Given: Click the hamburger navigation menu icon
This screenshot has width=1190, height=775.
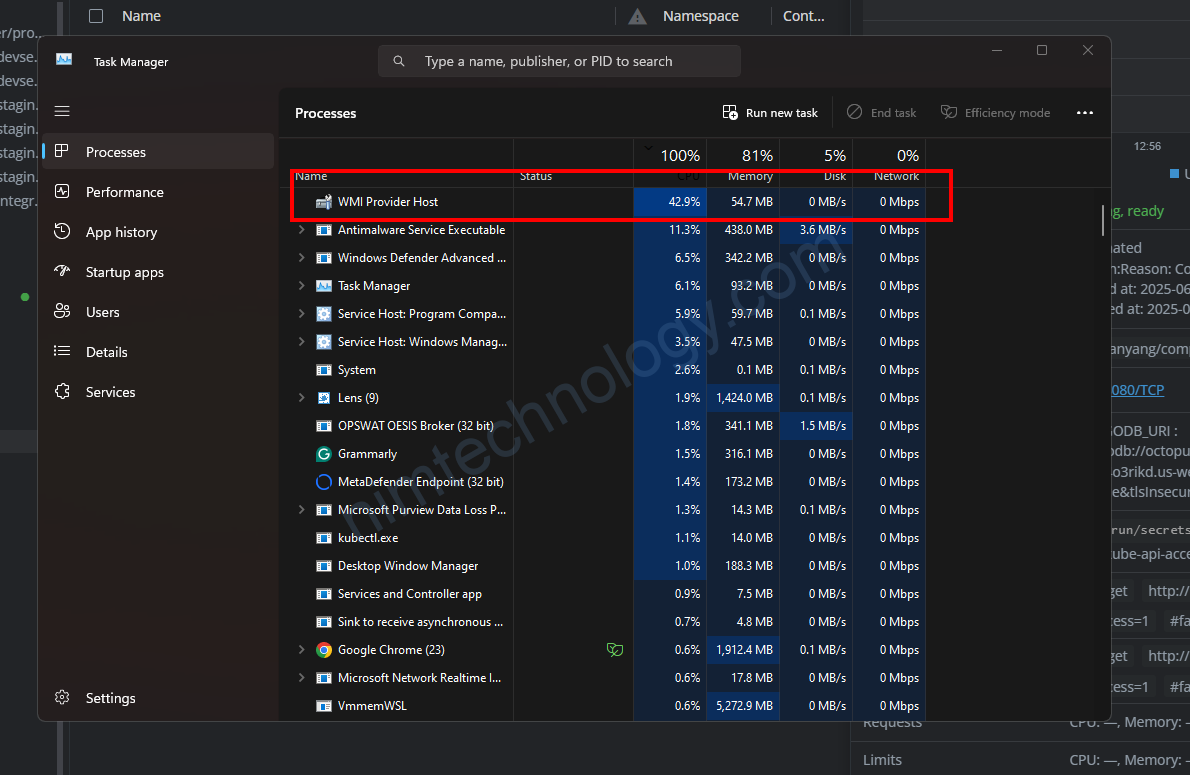Looking at the screenshot, I should 62,111.
